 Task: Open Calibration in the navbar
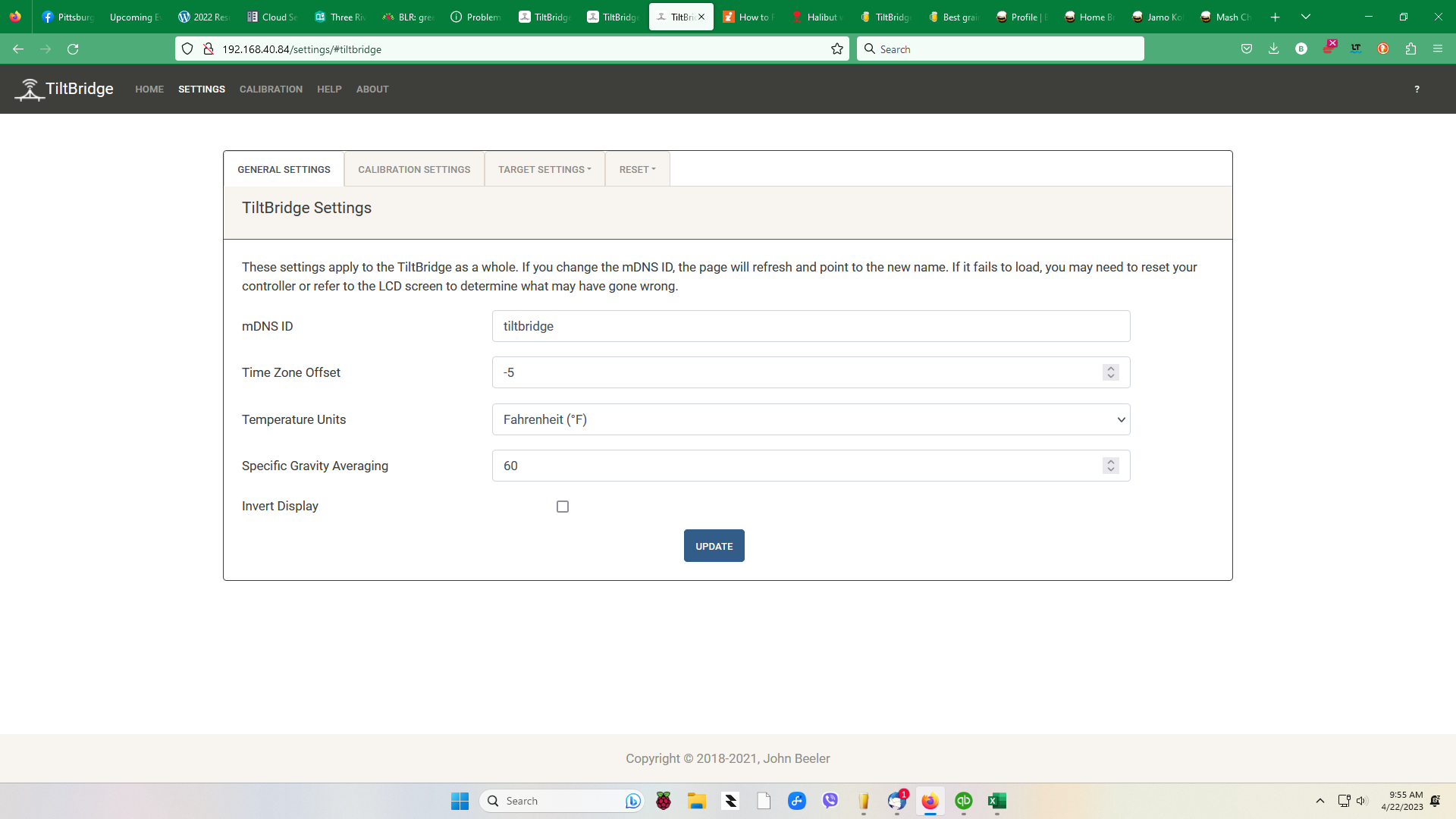[x=271, y=89]
